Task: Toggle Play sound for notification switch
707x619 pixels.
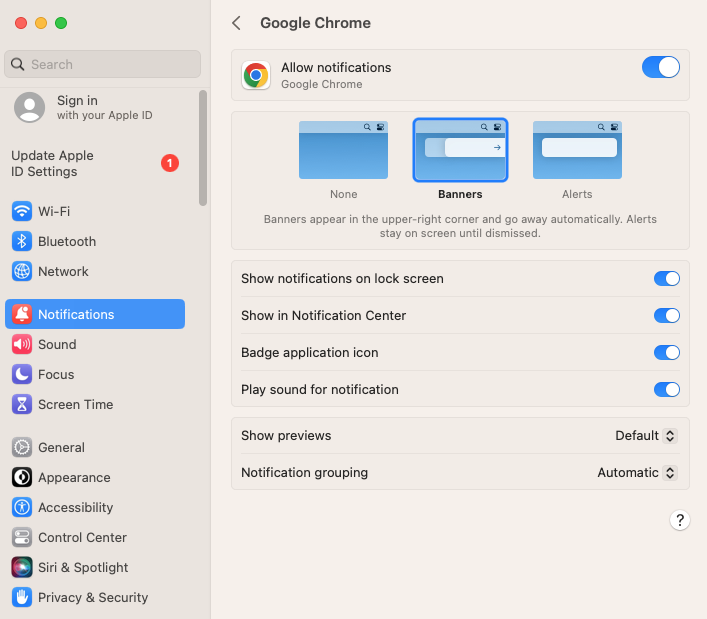Action: [666, 390]
